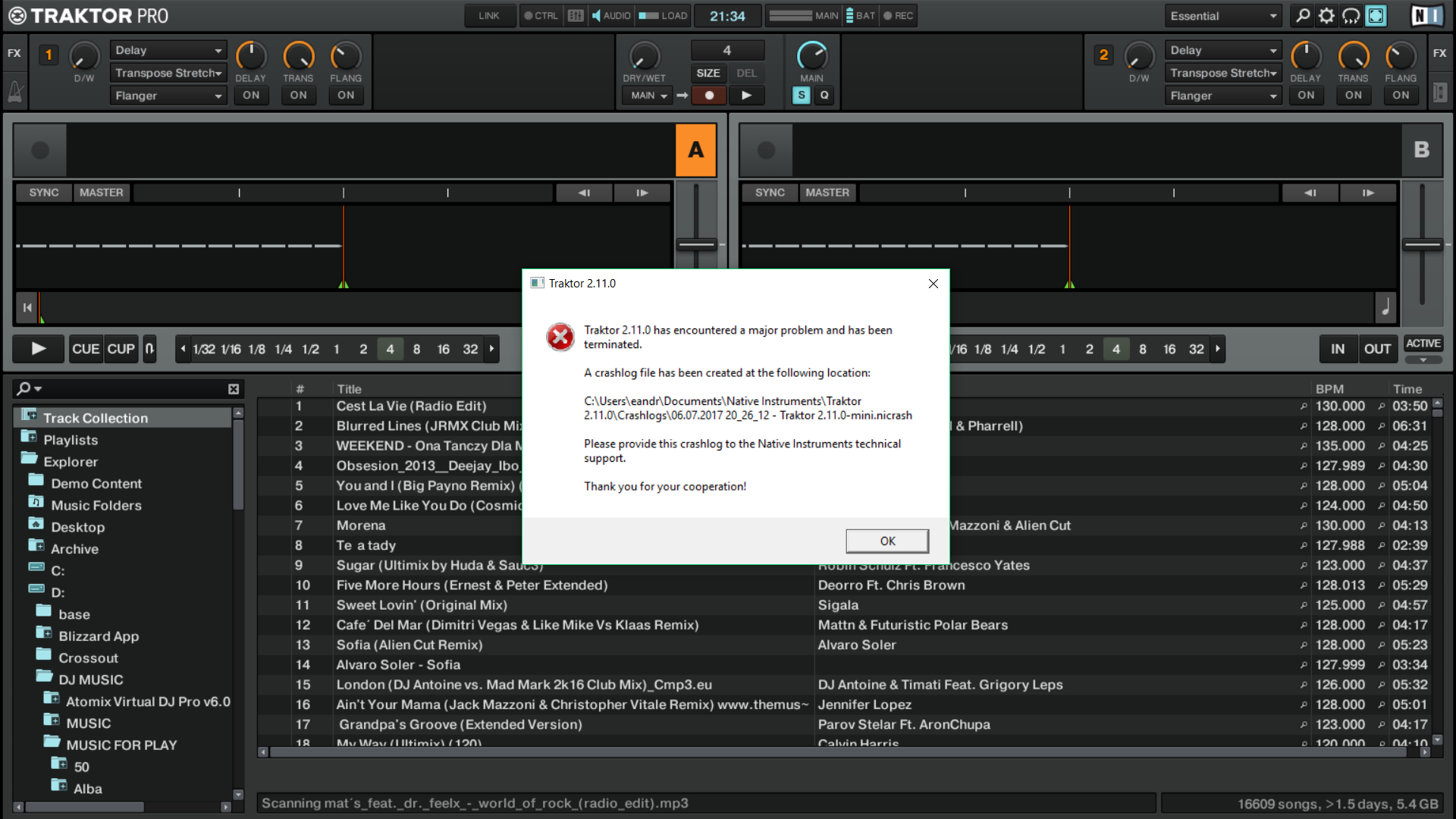
Task: Open the preferences gear icon
Action: (x=1326, y=16)
